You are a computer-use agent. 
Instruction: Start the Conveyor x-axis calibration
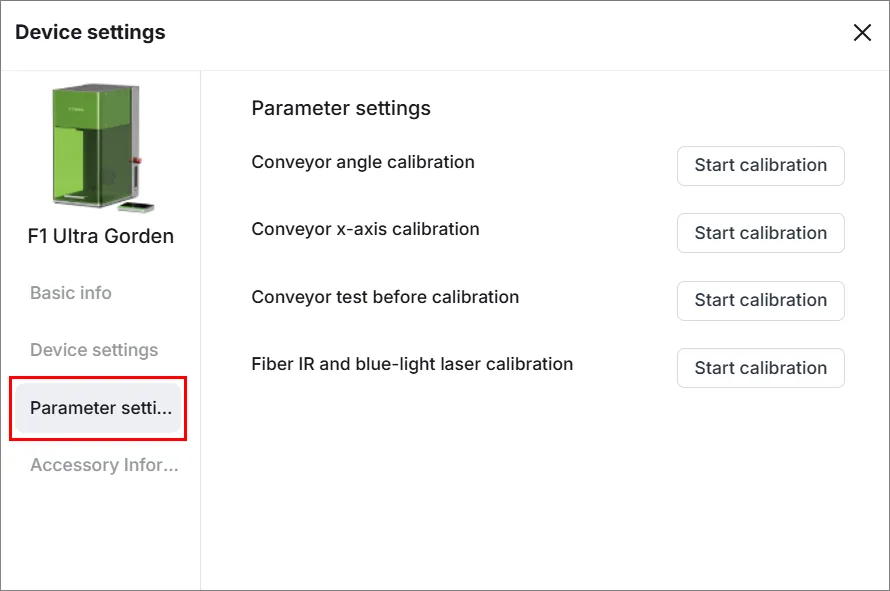tap(761, 233)
